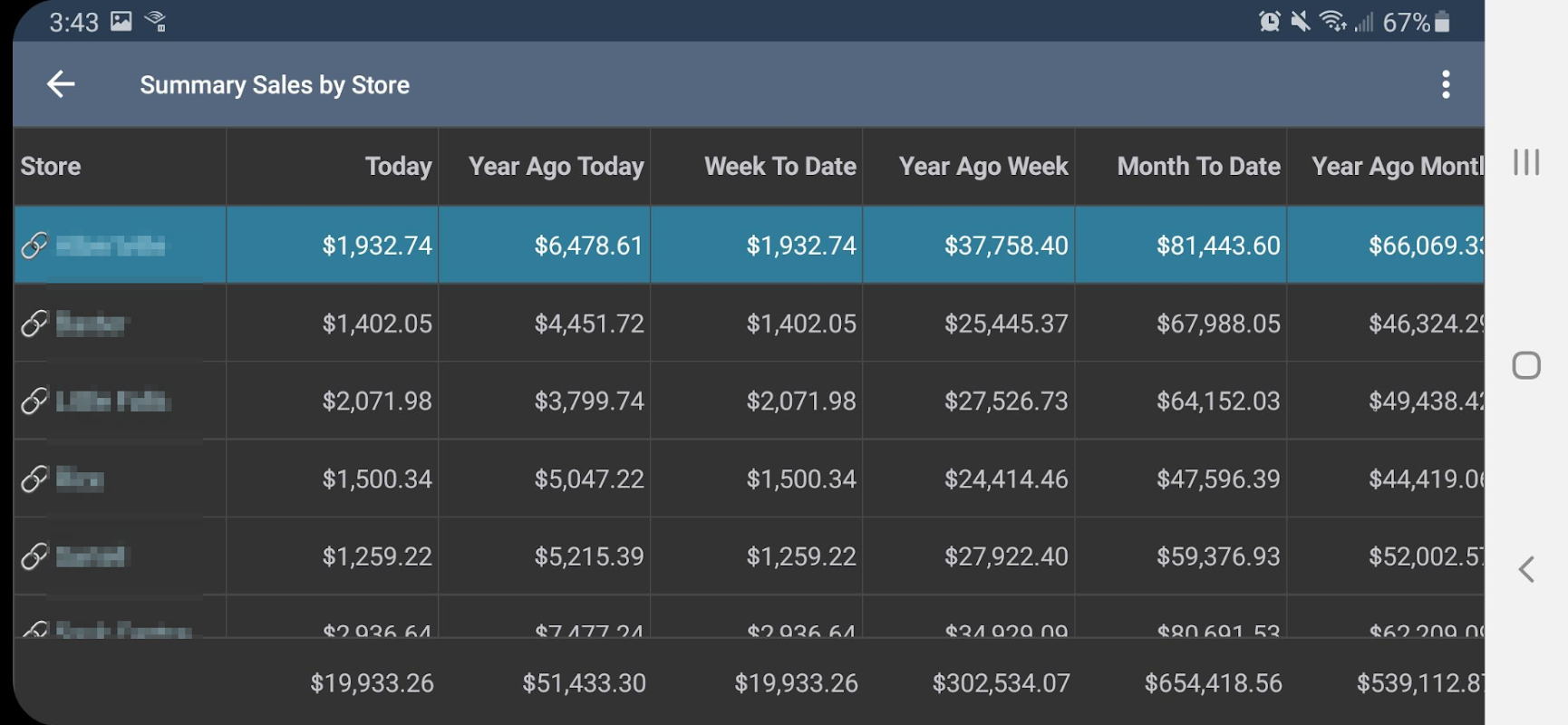Tap link icon beside the $2,071.98 row
This screenshot has width=1568, height=725.
click(x=34, y=401)
